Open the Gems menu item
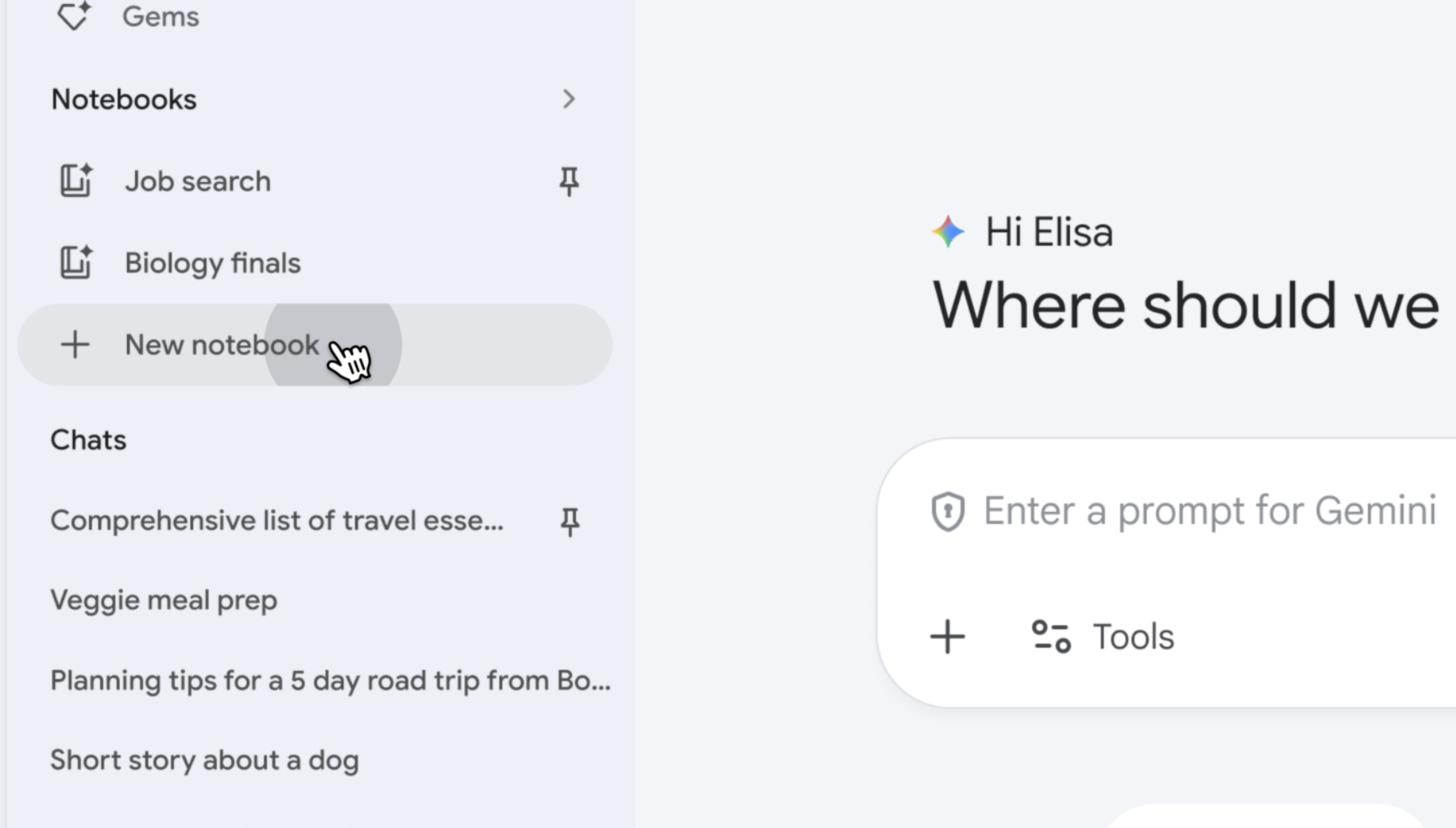This screenshot has width=1456, height=828. [161, 17]
